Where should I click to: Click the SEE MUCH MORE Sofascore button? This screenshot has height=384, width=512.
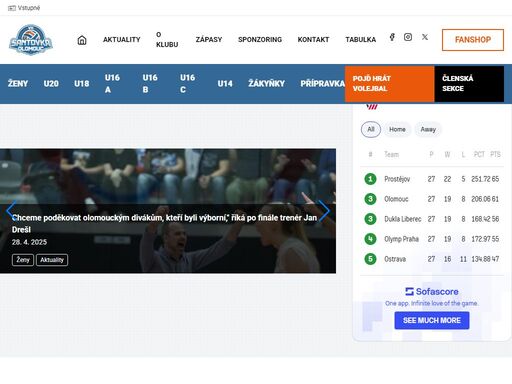coord(432,320)
